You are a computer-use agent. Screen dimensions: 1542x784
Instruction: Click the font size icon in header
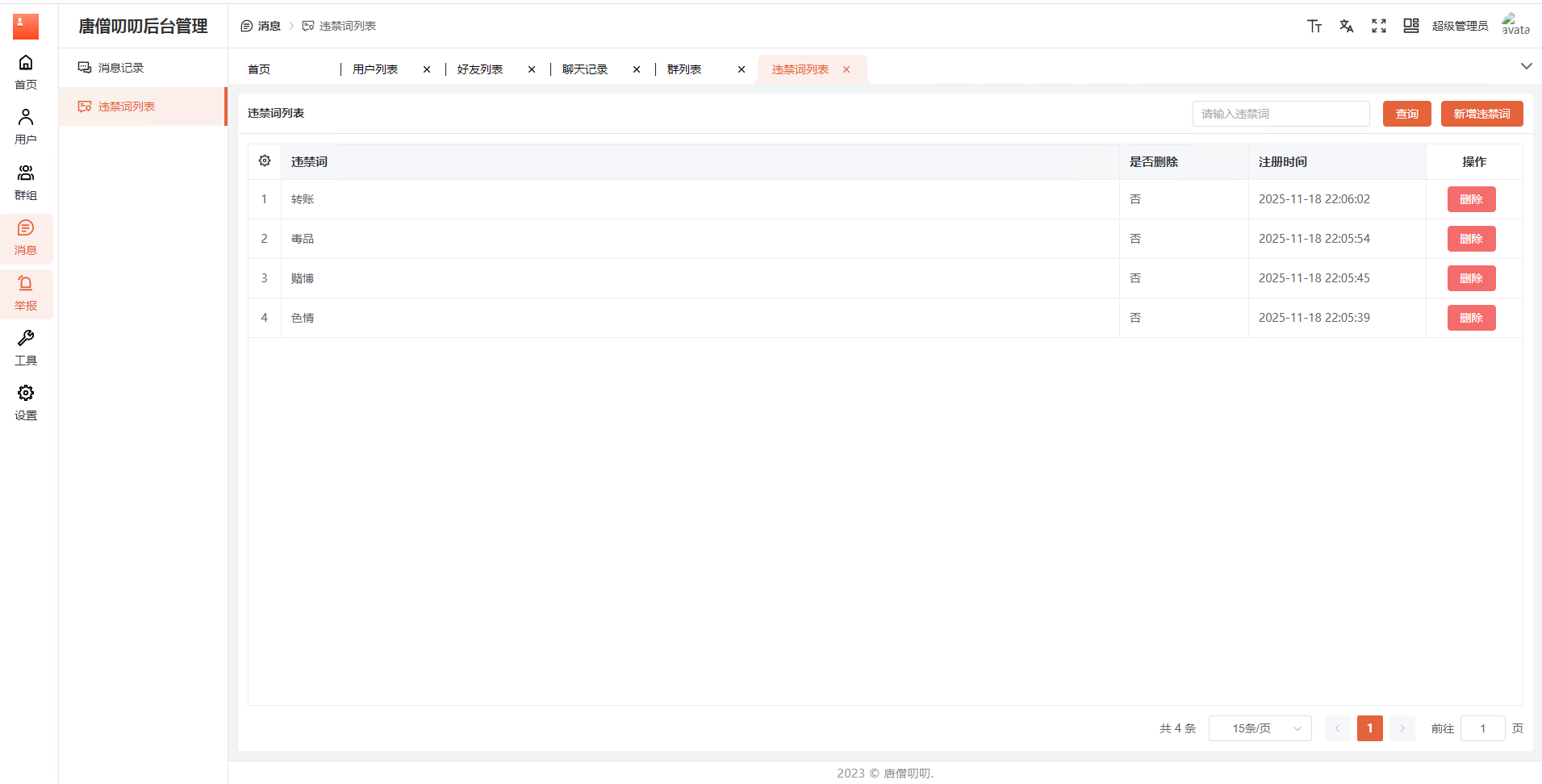(x=1314, y=26)
